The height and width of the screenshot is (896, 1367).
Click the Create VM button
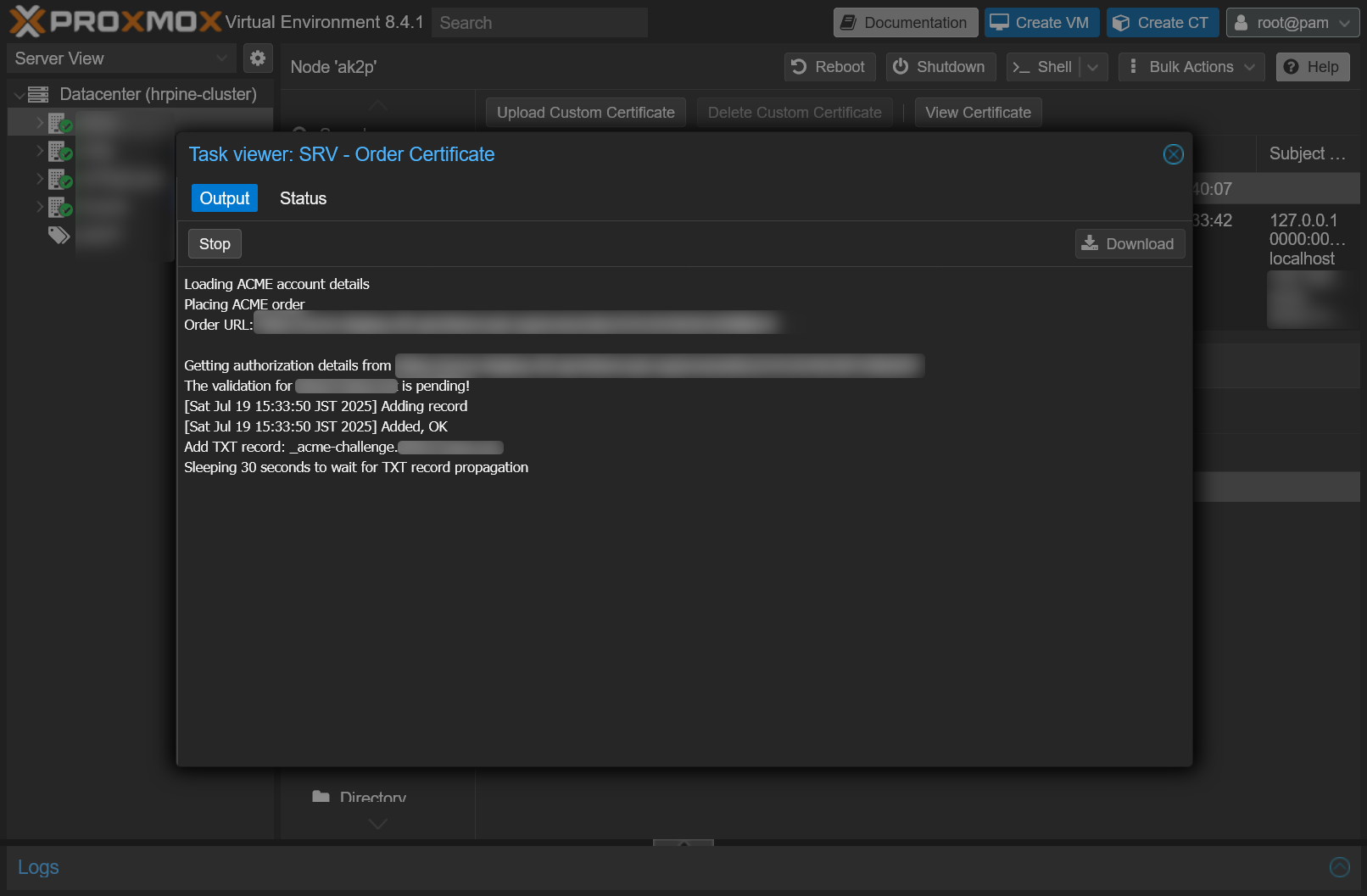1042,23
